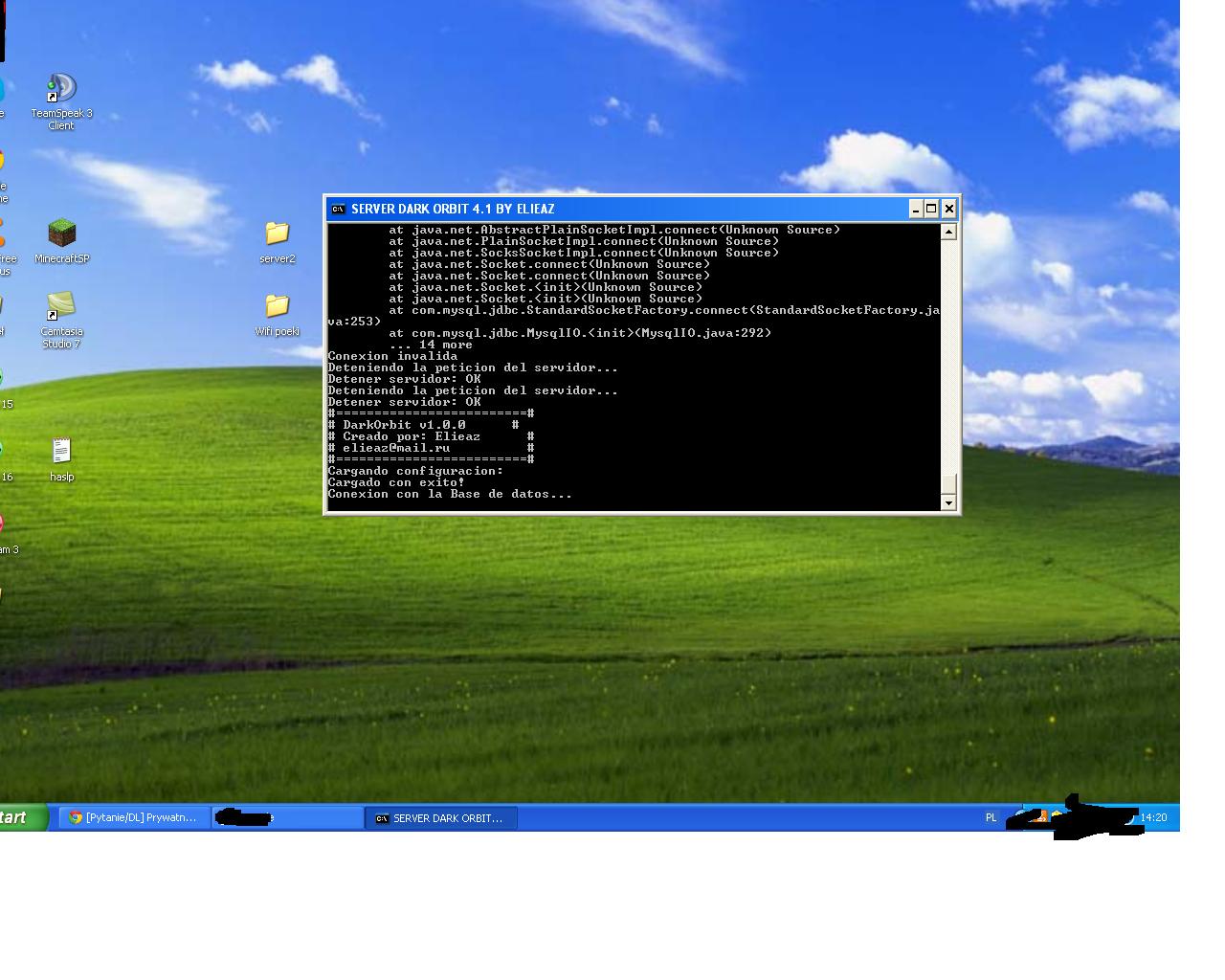
Task: Select the Wifi poeki folder icon
Action: point(277,315)
